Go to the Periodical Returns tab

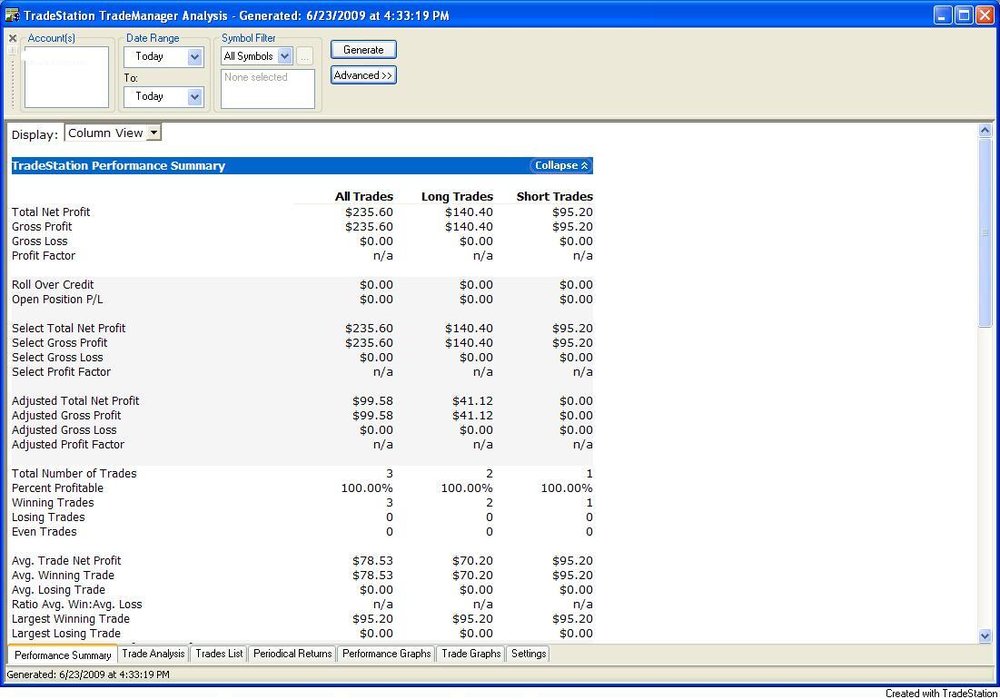(x=293, y=654)
